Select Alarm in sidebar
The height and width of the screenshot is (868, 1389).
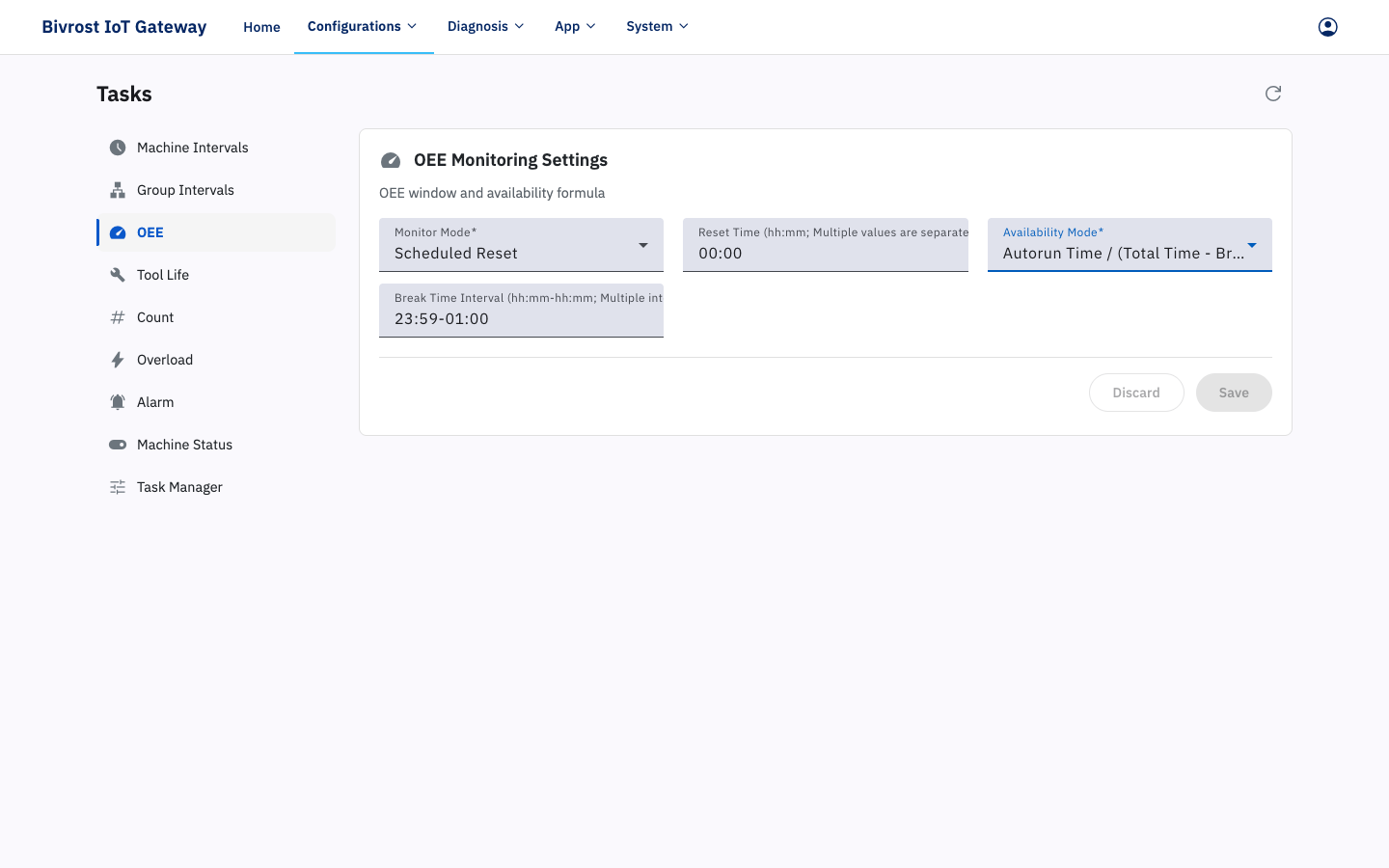coord(216,402)
